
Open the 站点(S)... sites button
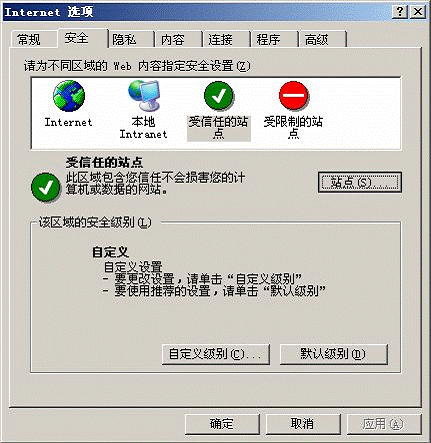(x=360, y=182)
